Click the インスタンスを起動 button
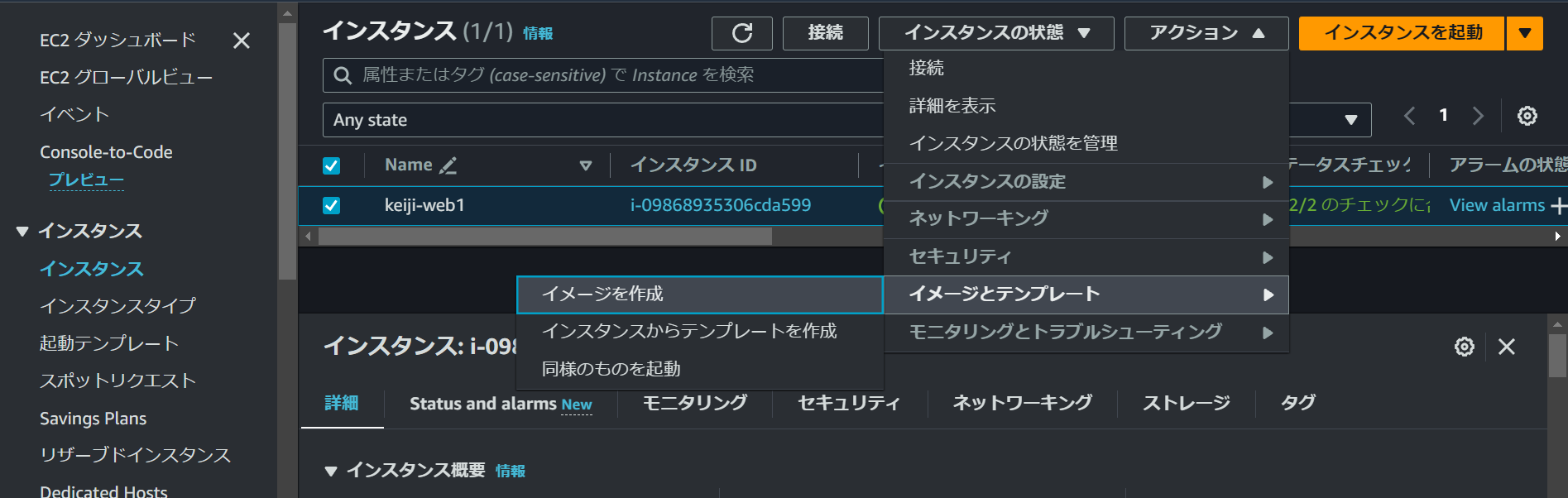1568x498 pixels. click(1402, 33)
